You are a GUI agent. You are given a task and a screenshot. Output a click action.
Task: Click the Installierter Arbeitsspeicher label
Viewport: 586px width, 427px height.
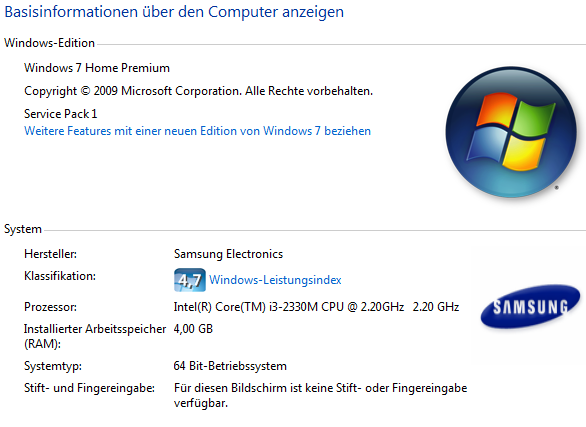[95, 336]
